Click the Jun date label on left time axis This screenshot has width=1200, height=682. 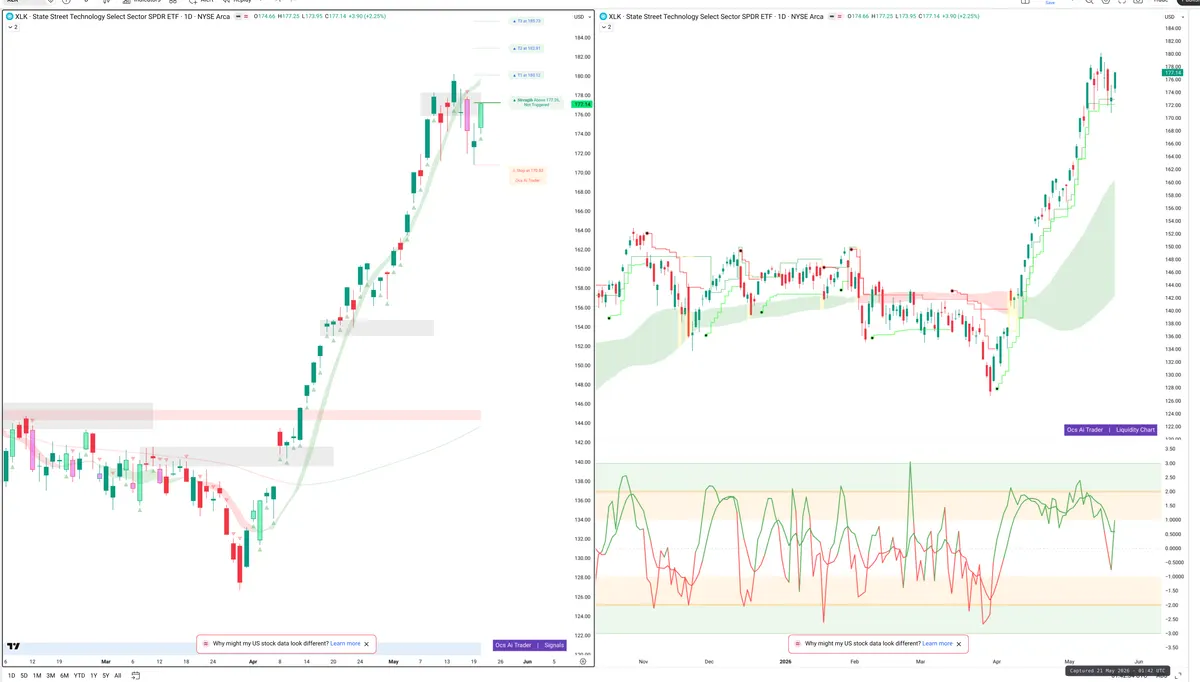tap(527, 661)
